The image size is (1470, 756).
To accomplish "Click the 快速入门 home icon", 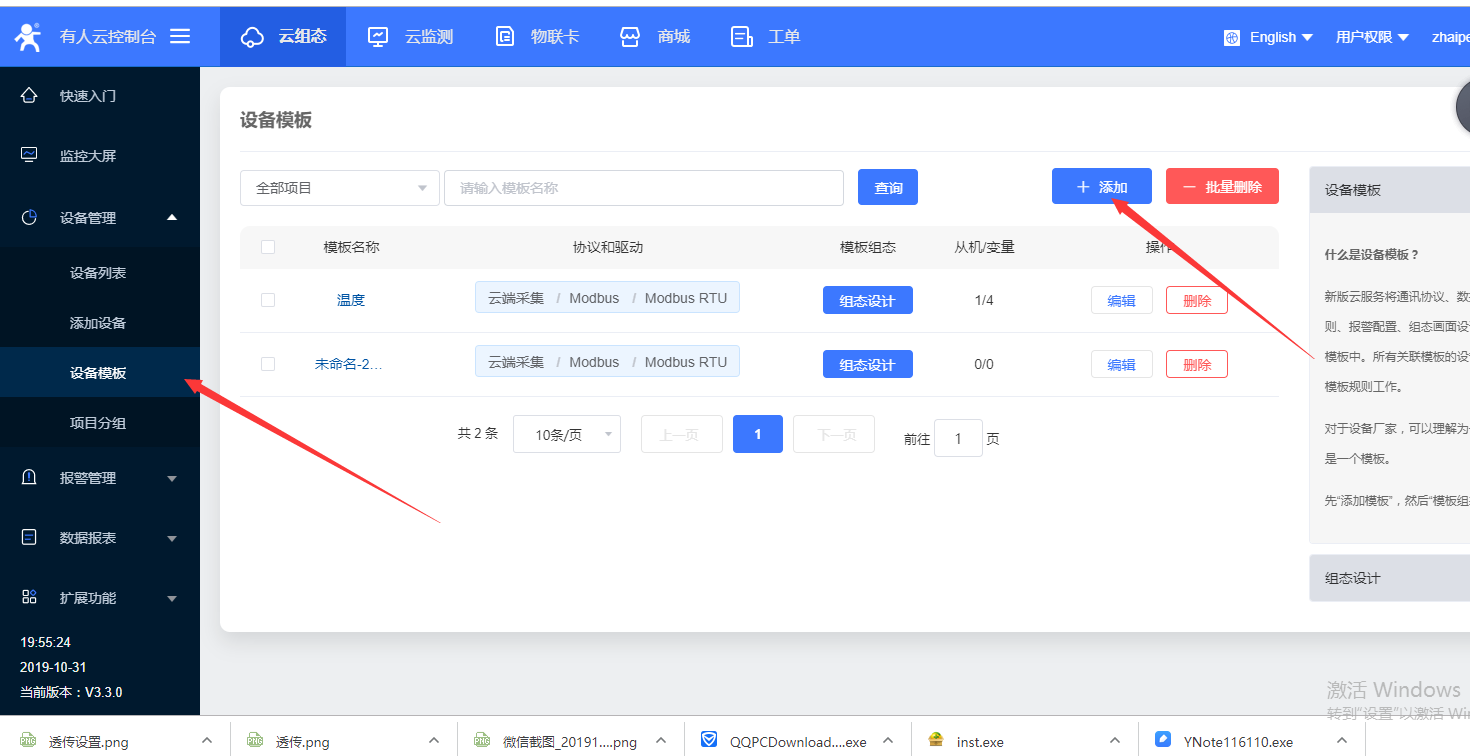I will pyautogui.click(x=29, y=96).
